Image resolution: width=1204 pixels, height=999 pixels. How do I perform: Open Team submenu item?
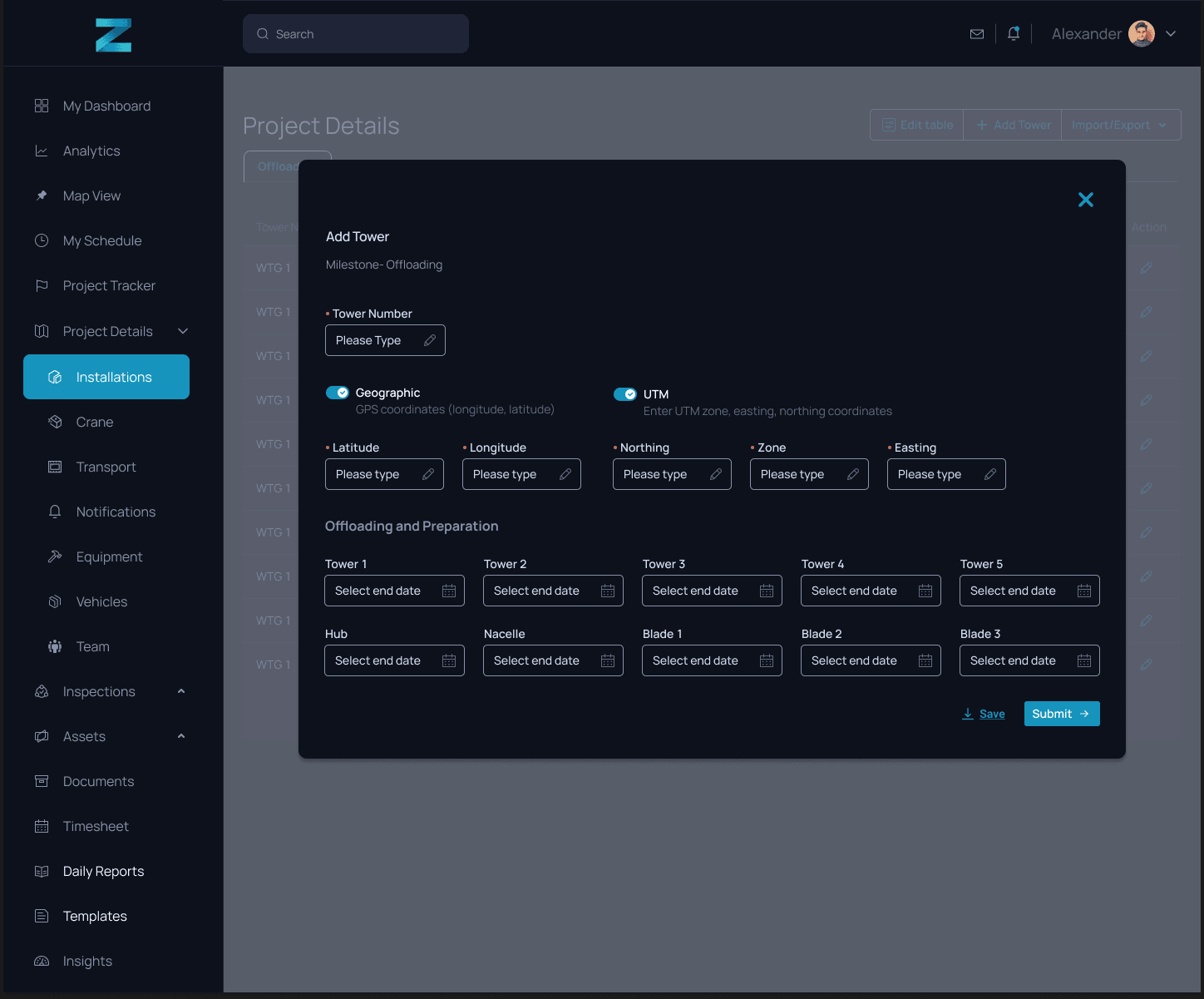[x=92, y=646]
